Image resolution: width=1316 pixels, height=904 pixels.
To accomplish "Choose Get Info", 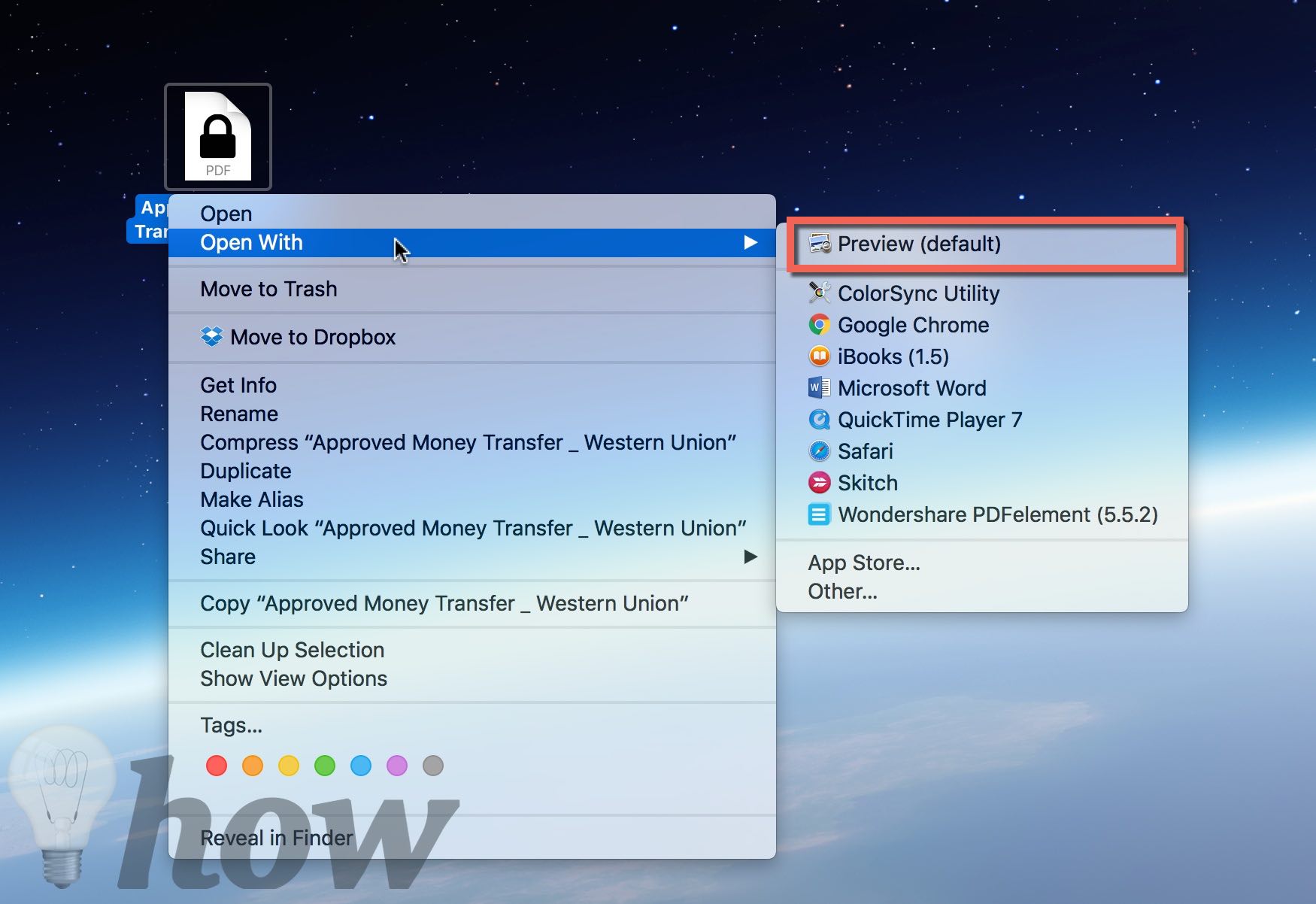I will pos(472,385).
